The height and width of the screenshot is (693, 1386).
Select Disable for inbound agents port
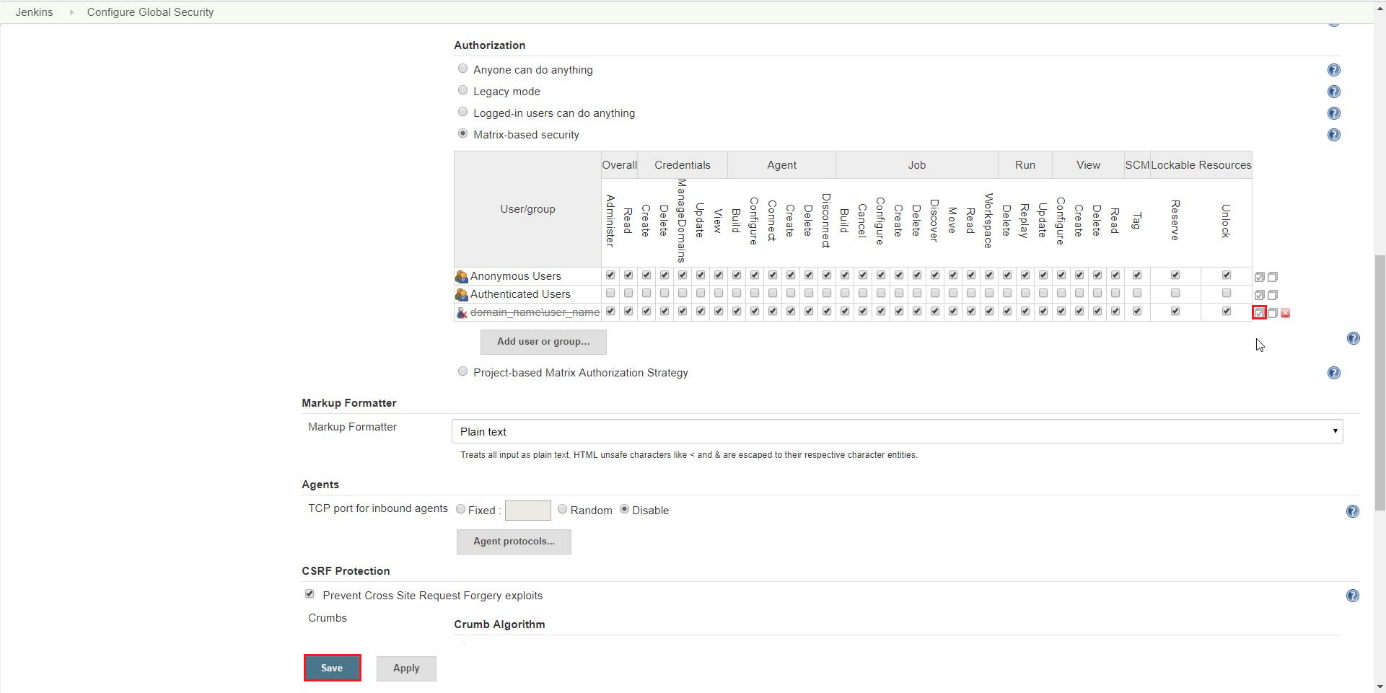pos(625,510)
